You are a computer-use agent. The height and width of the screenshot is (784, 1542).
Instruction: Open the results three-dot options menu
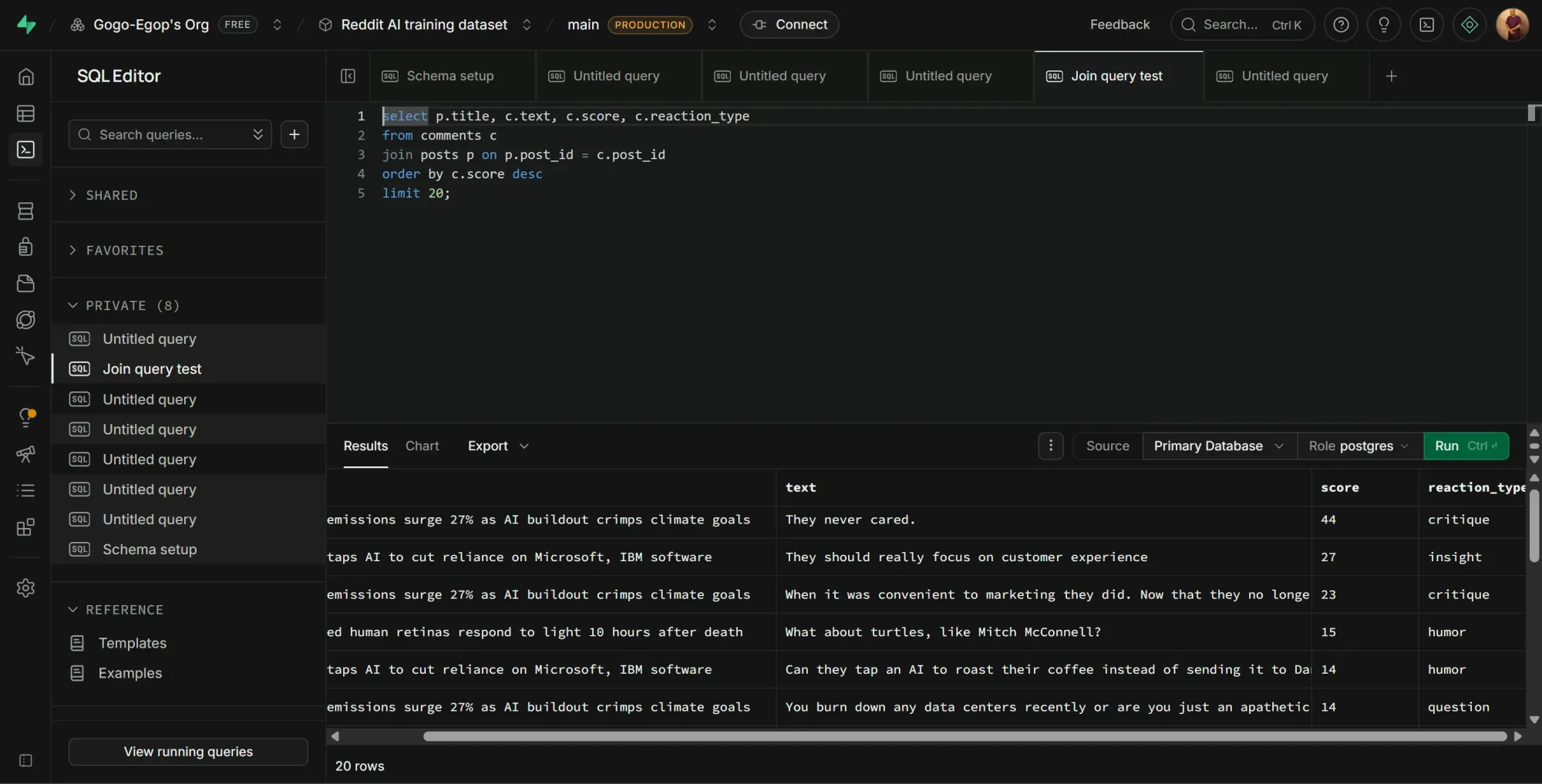click(1050, 446)
